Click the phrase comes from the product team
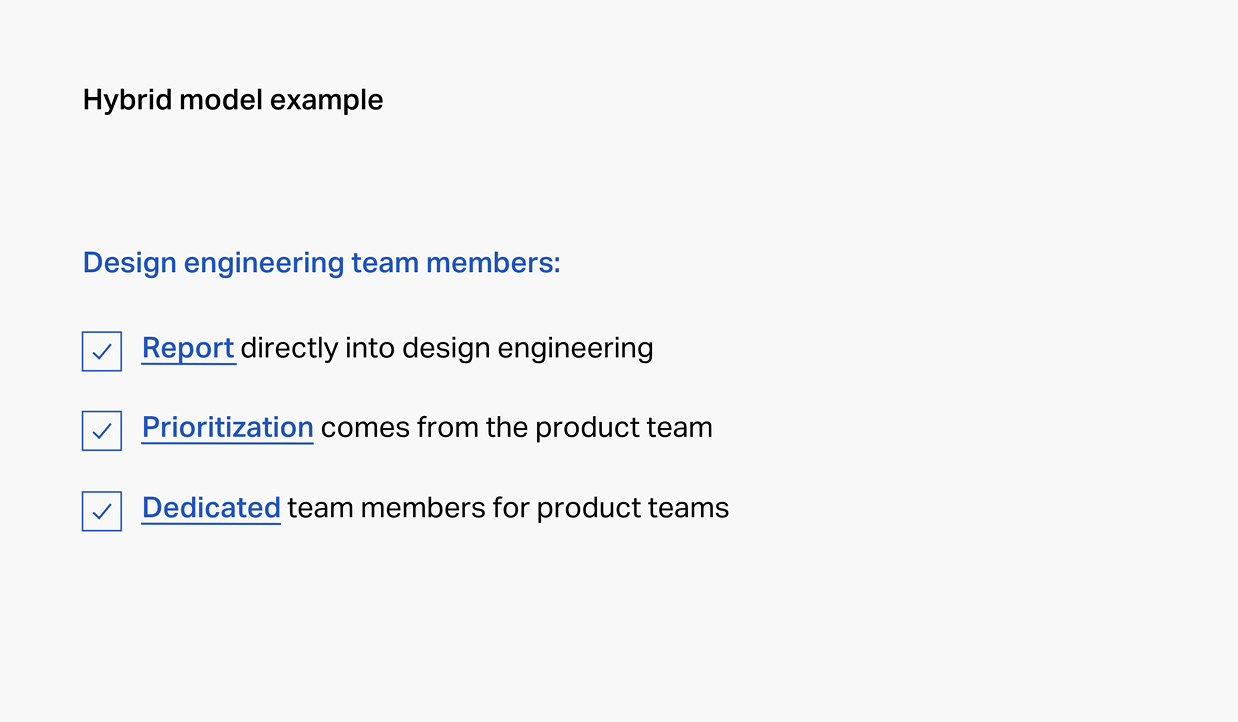 [517, 428]
